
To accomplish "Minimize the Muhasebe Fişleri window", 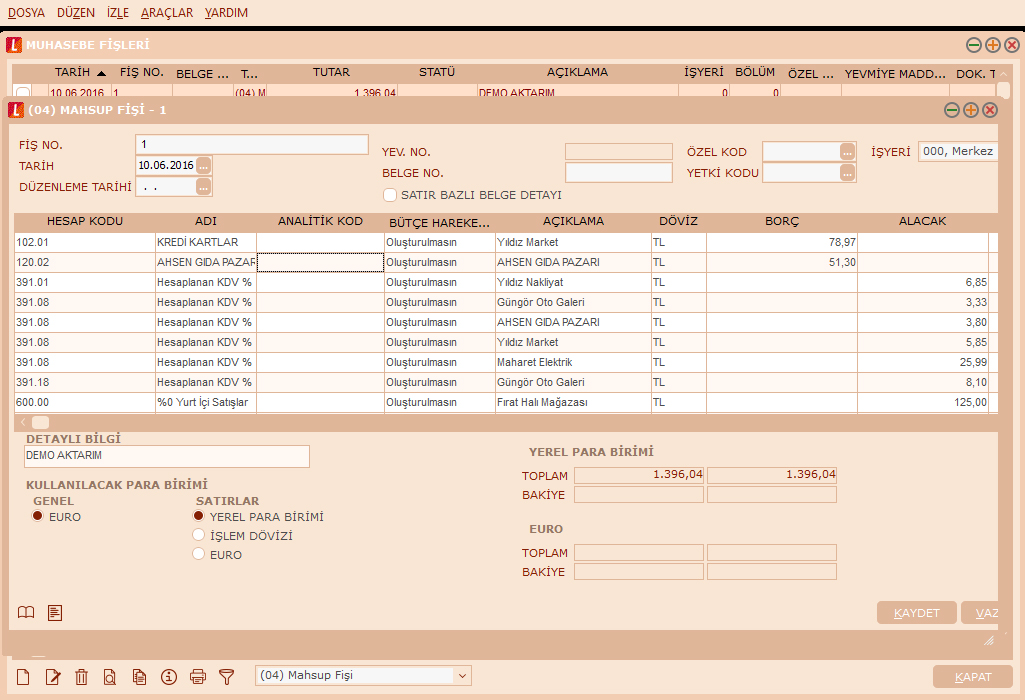I will (x=973, y=44).
